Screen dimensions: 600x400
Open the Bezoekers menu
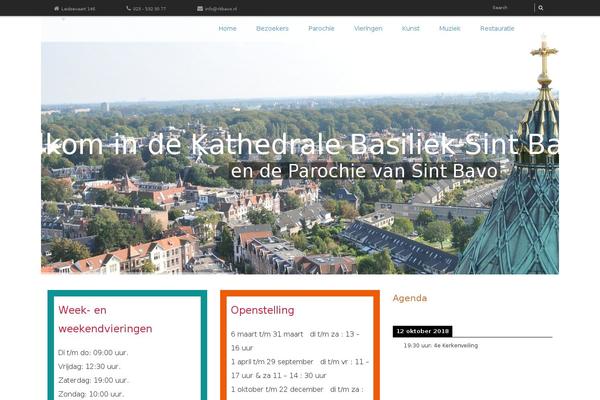click(x=272, y=28)
